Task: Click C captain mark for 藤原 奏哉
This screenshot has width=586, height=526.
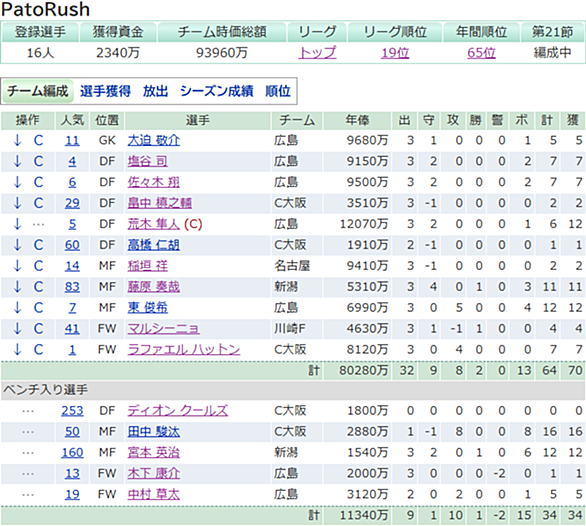Action: click(38, 287)
